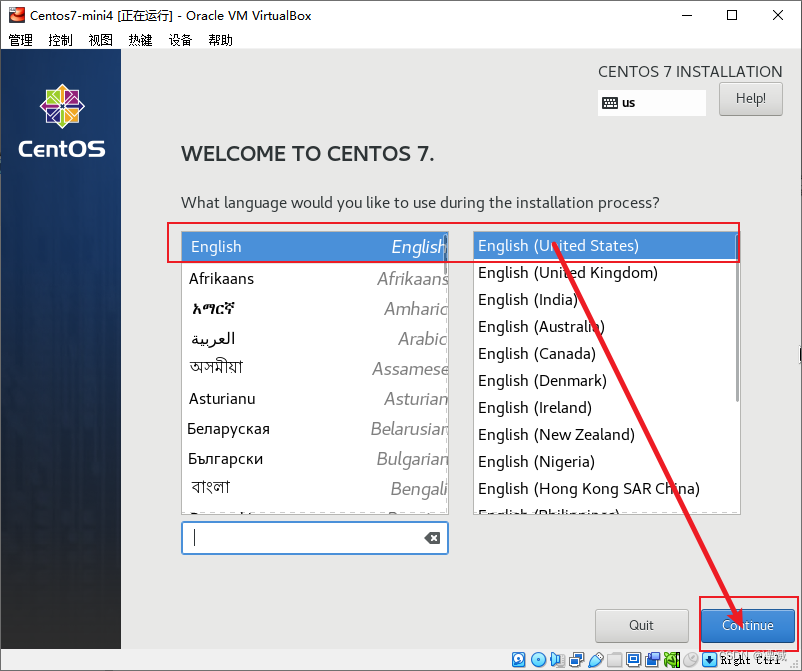Select Afrikaans in the language list
Image resolution: width=802 pixels, height=671 pixels.
(x=315, y=278)
